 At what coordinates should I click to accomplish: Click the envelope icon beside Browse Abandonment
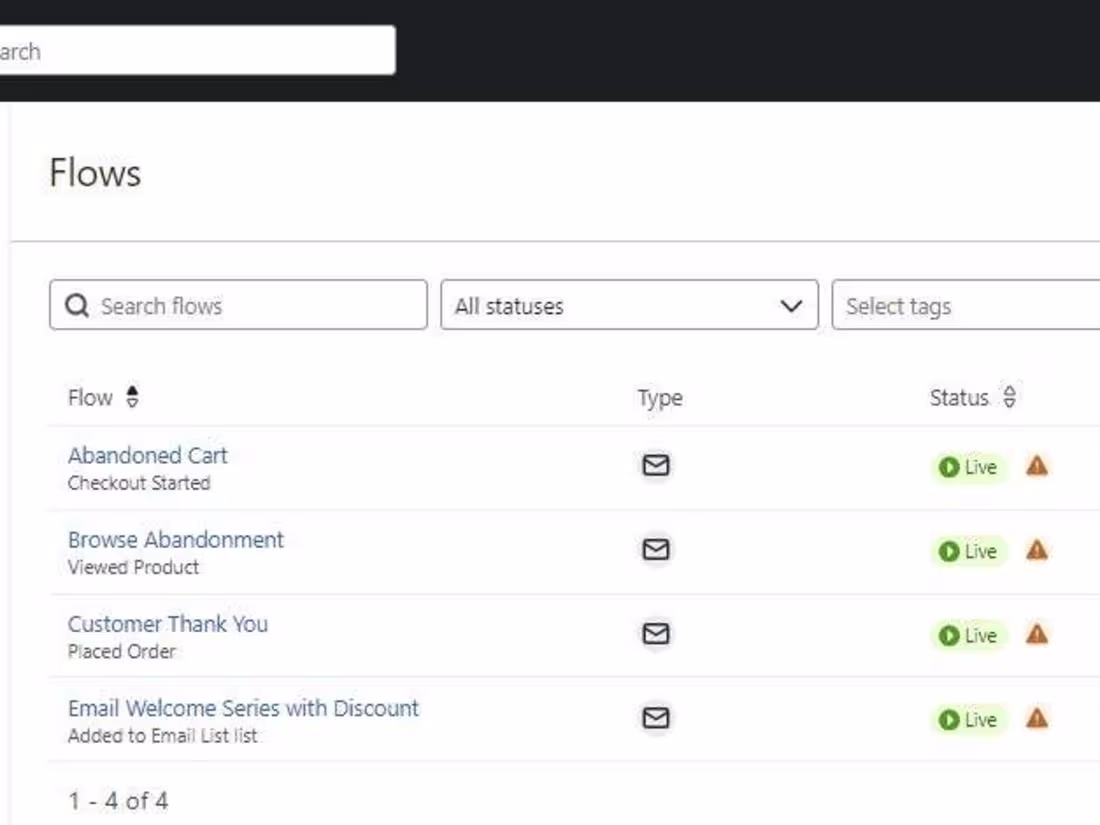click(655, 549)
